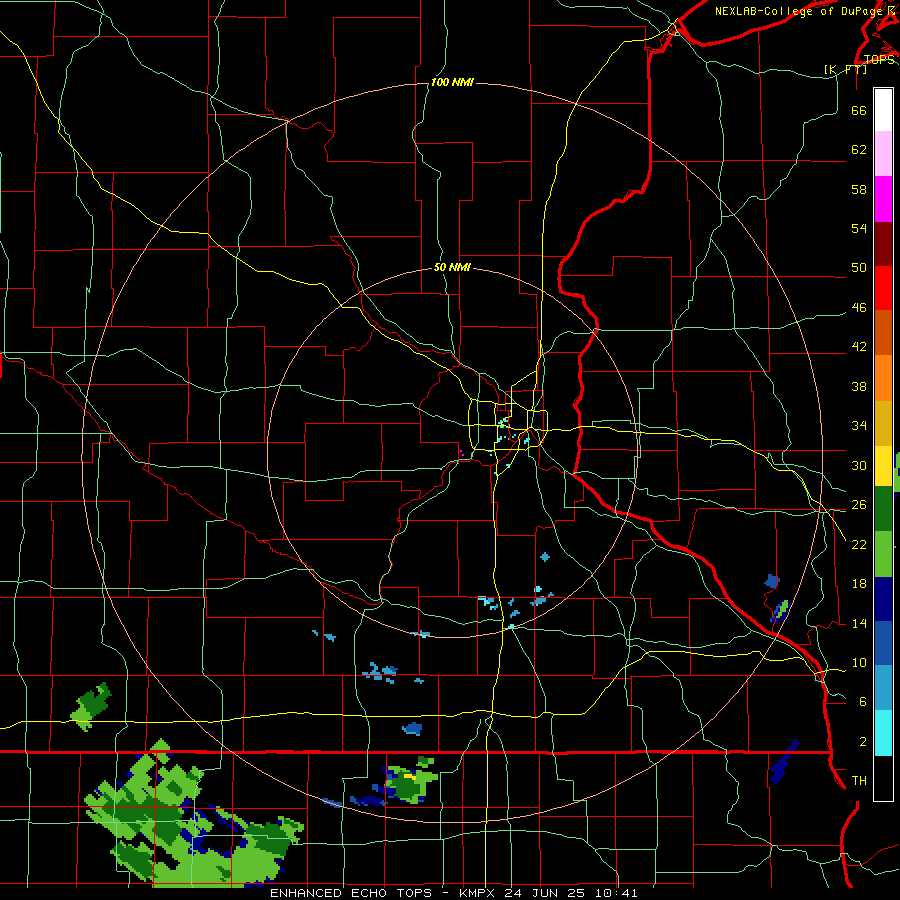Click the "50 NMI" range ring label

coord(452,267)
